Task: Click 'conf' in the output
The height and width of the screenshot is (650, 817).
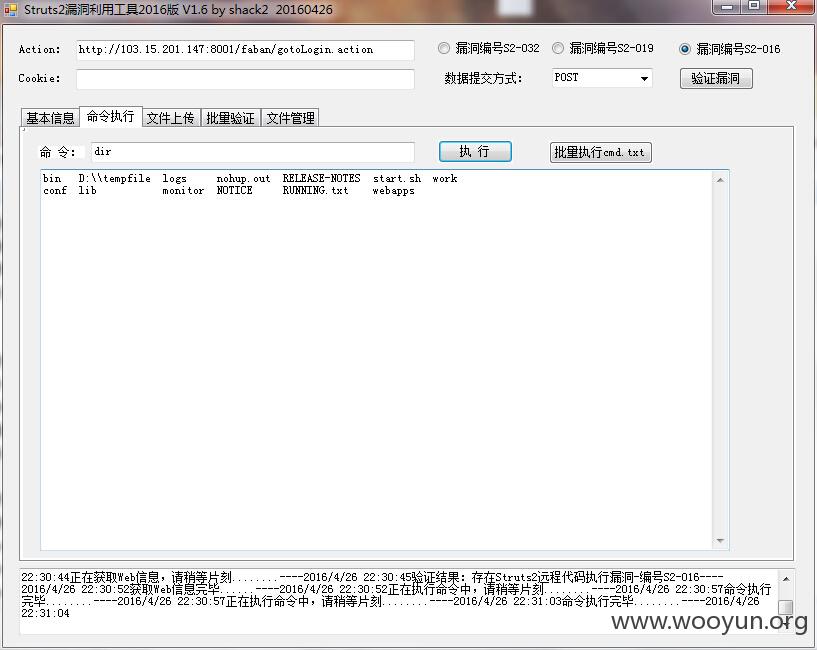Action: coord(55,191)
